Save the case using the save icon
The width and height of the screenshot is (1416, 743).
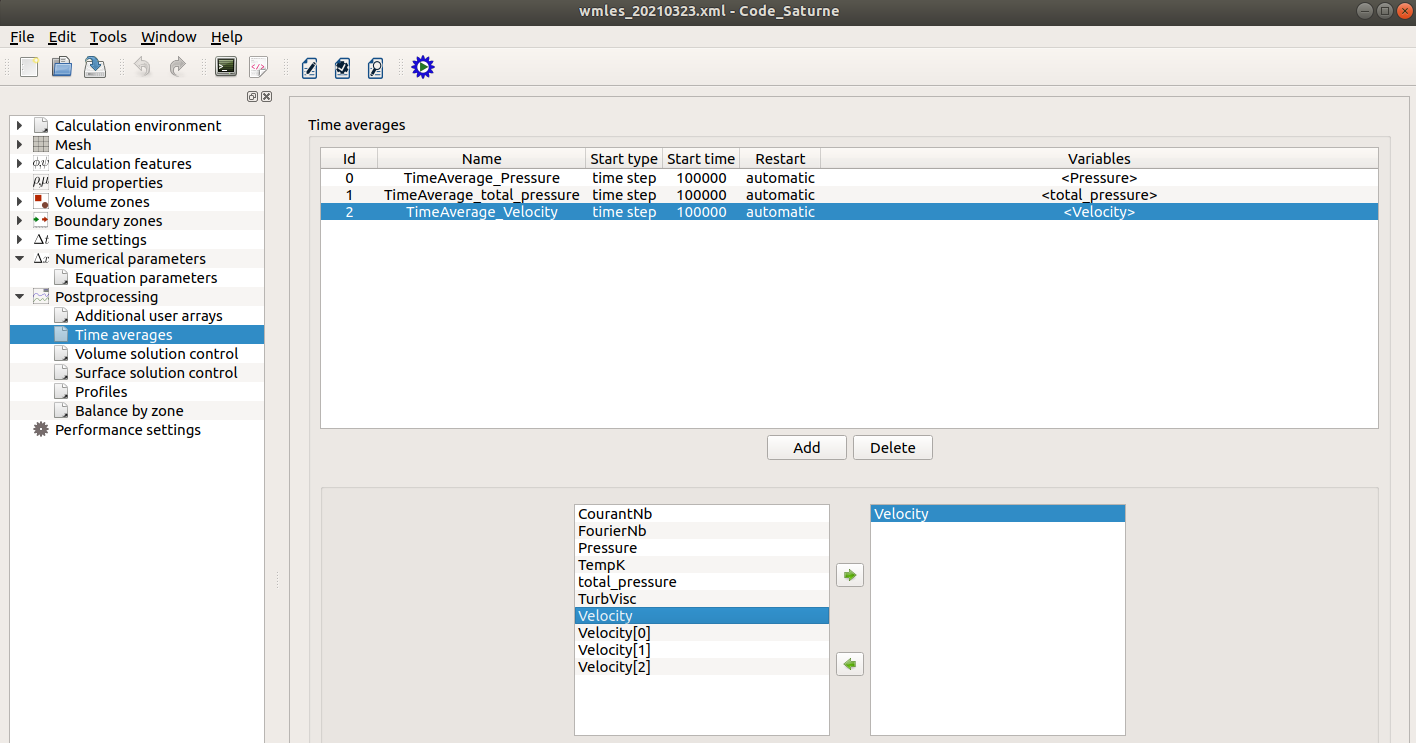95,67
